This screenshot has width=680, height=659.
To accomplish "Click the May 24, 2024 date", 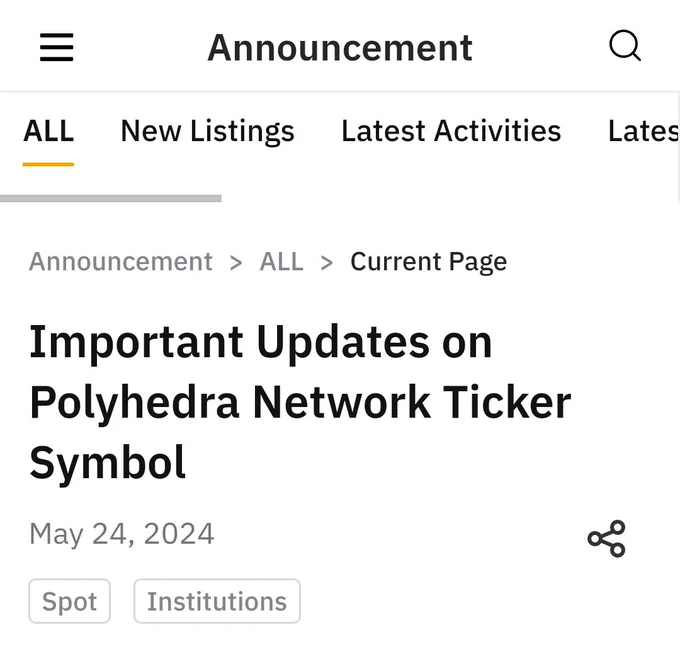I will click(x=121, y=534).
